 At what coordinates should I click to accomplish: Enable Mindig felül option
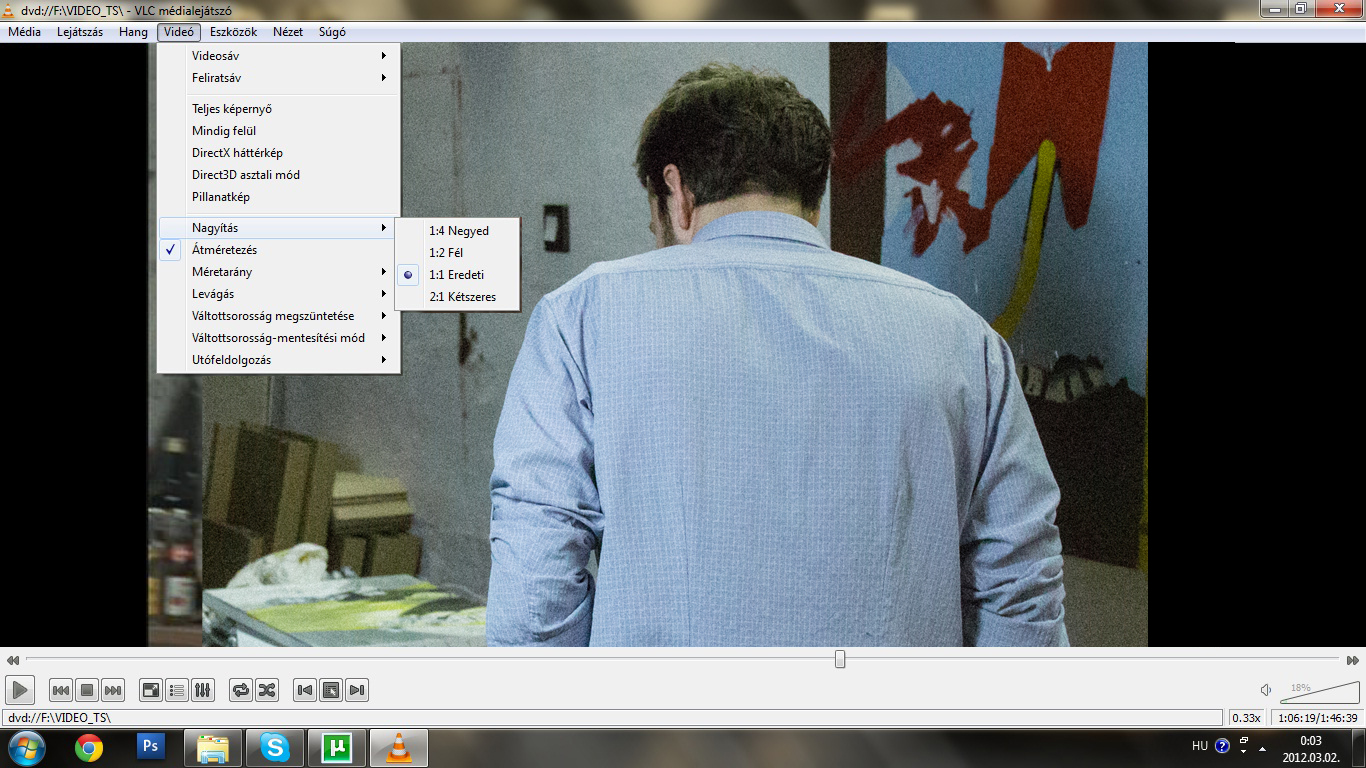click(279, 131)
